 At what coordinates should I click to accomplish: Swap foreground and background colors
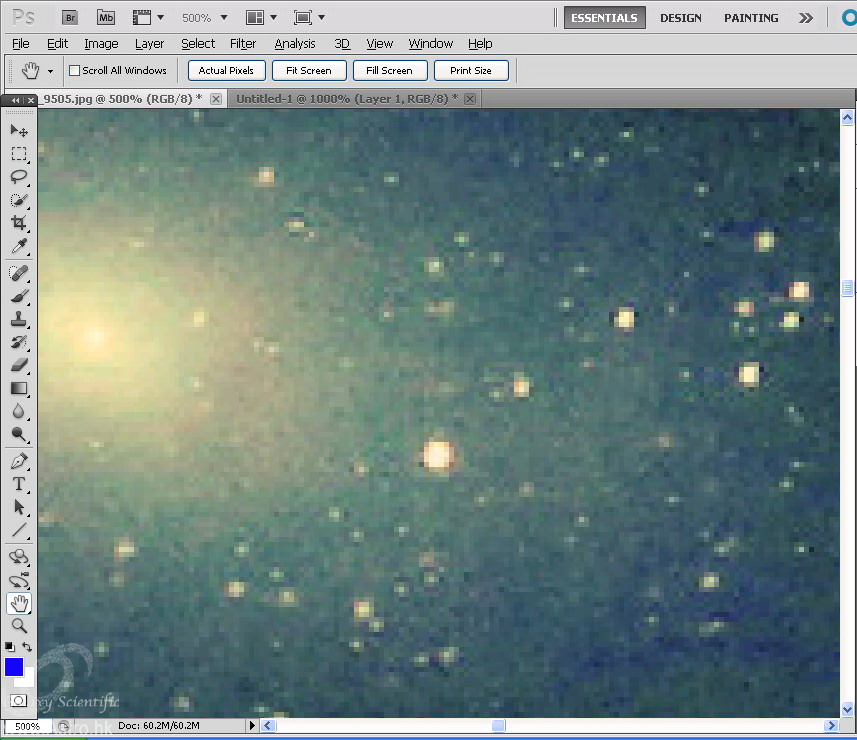pos(27,648)
